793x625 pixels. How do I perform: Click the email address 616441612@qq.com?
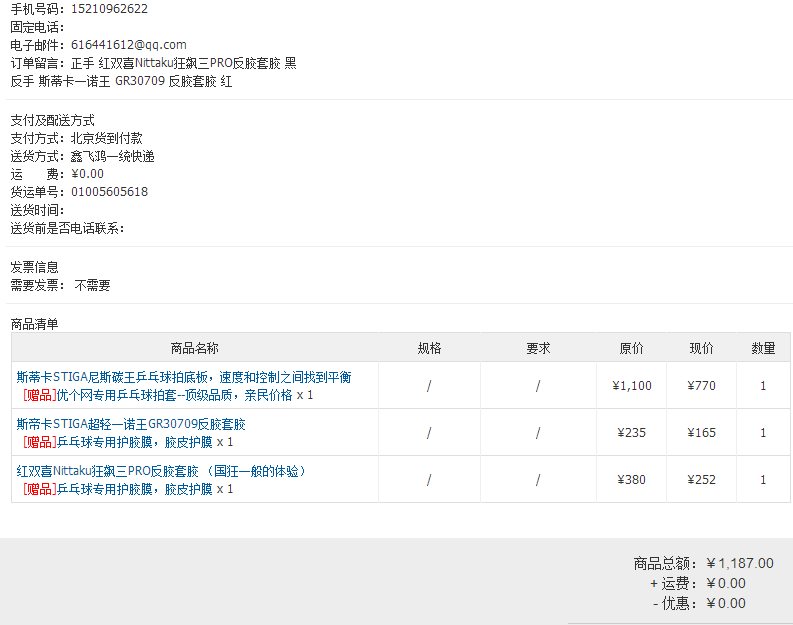pyautogui.click(x=129, y=45)
